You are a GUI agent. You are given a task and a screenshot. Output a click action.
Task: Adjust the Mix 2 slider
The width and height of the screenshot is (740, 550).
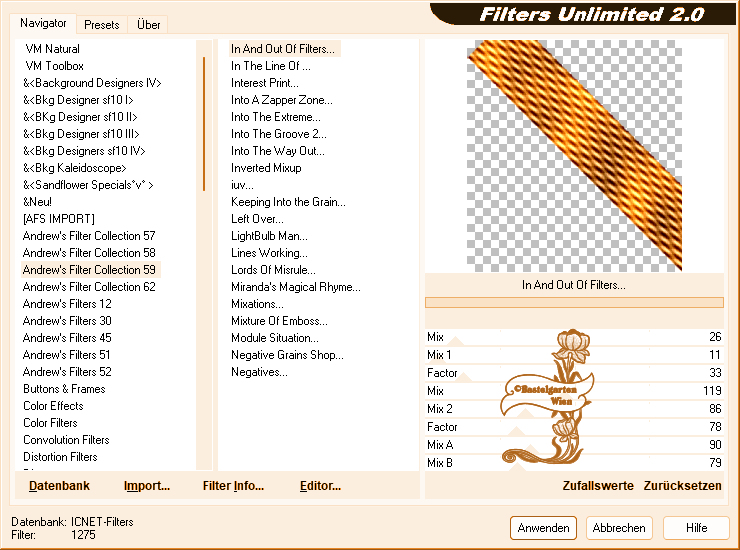pyautogui.click(x=574, y=409)
